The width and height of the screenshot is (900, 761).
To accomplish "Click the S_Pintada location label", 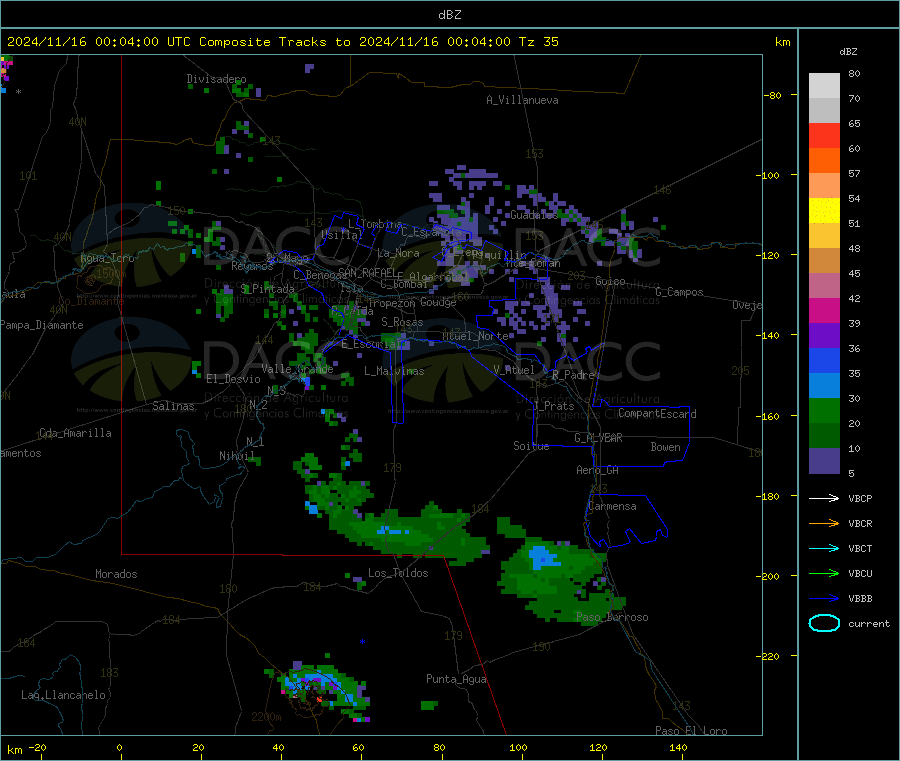I will tap(267, 289).
